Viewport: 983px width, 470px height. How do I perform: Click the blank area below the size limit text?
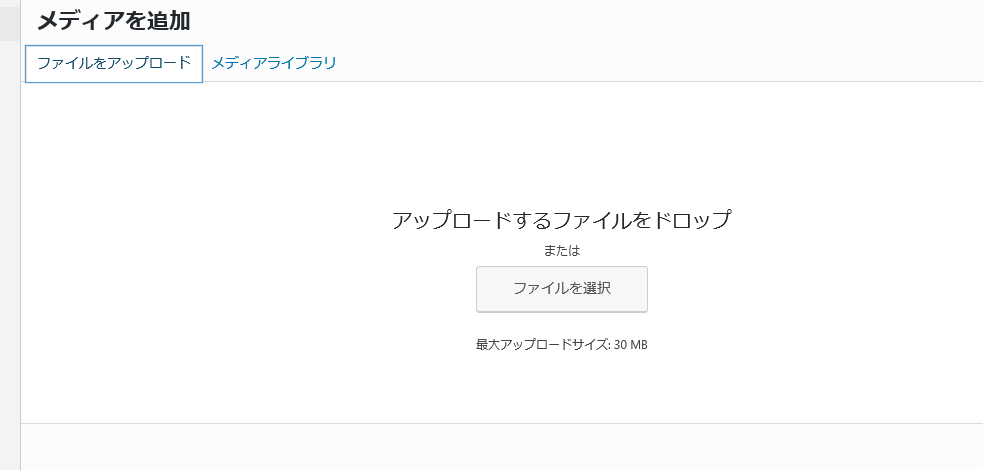[x=562, y=387]
